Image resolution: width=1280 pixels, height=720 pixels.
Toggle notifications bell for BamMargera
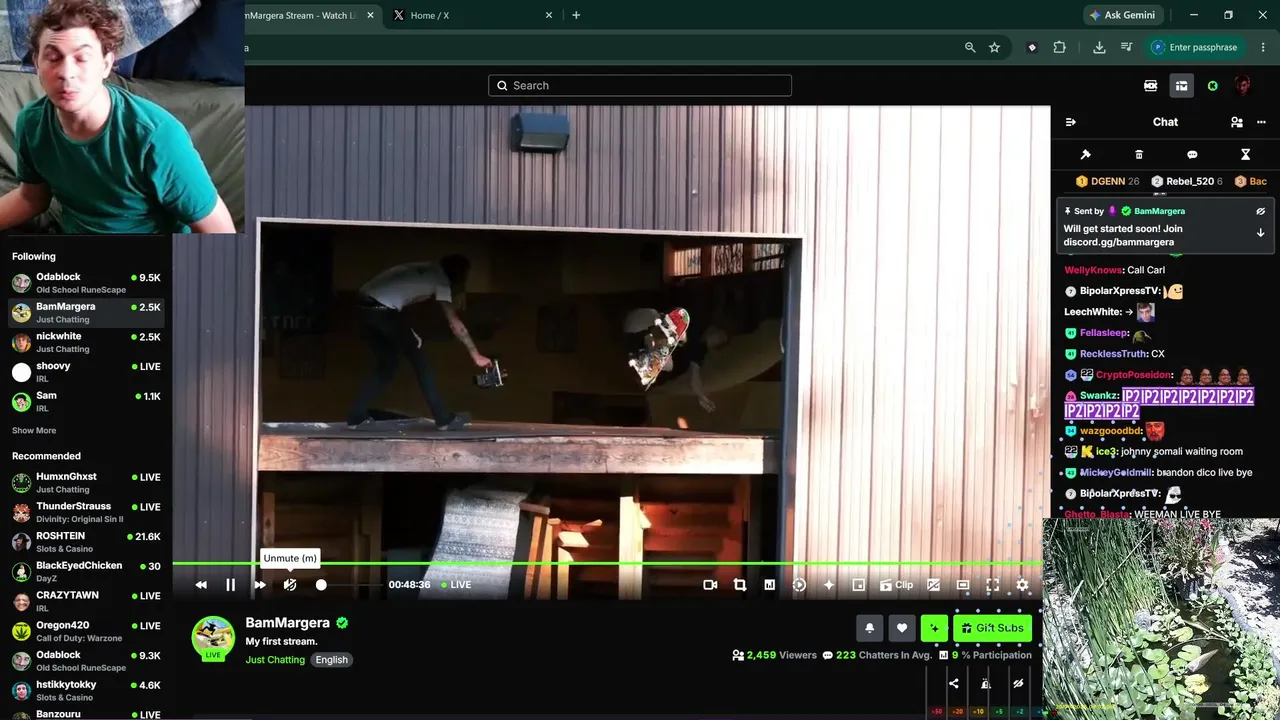(870, 628)
